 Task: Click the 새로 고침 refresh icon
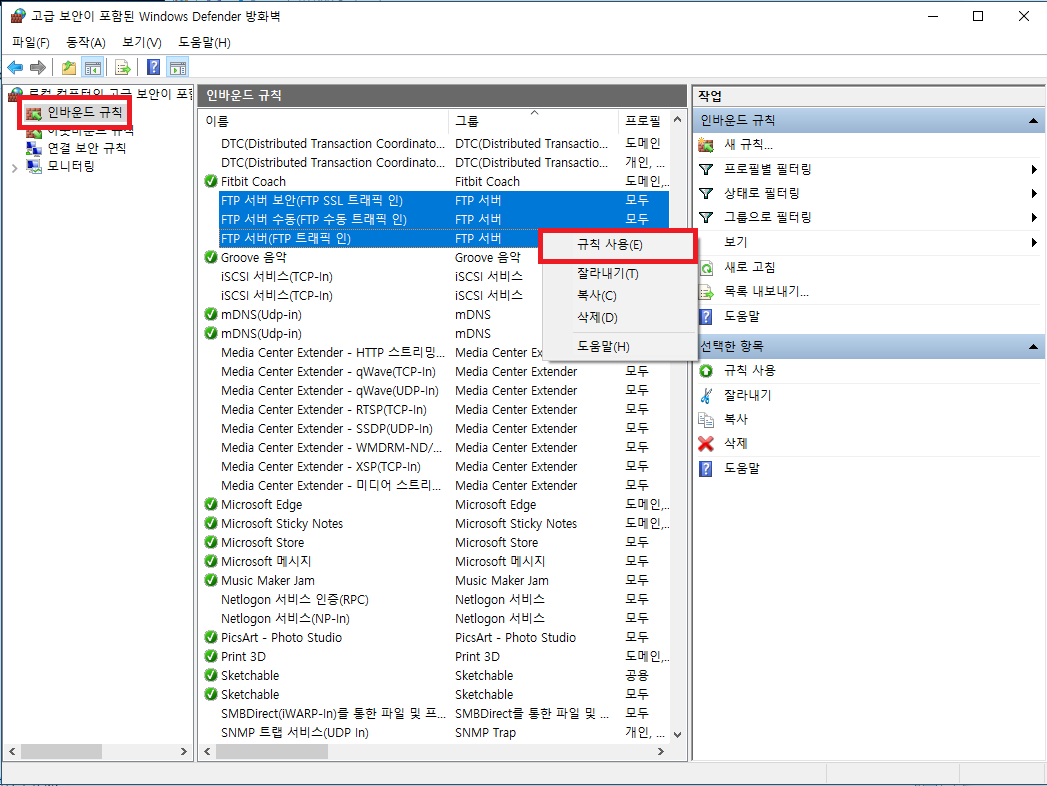coord(706,268)
